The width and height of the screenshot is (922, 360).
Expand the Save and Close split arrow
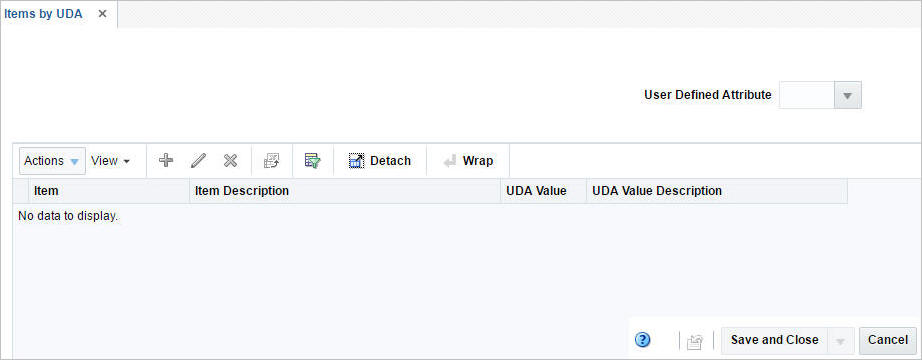(x=841, y=341)
